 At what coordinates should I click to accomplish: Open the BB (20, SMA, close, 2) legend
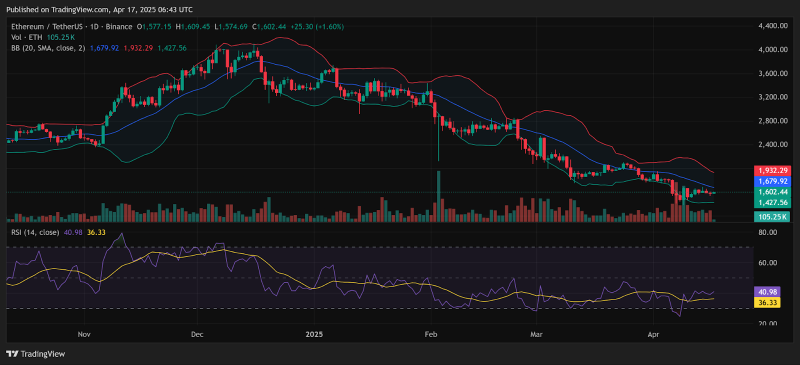click(x=49, y=47)
